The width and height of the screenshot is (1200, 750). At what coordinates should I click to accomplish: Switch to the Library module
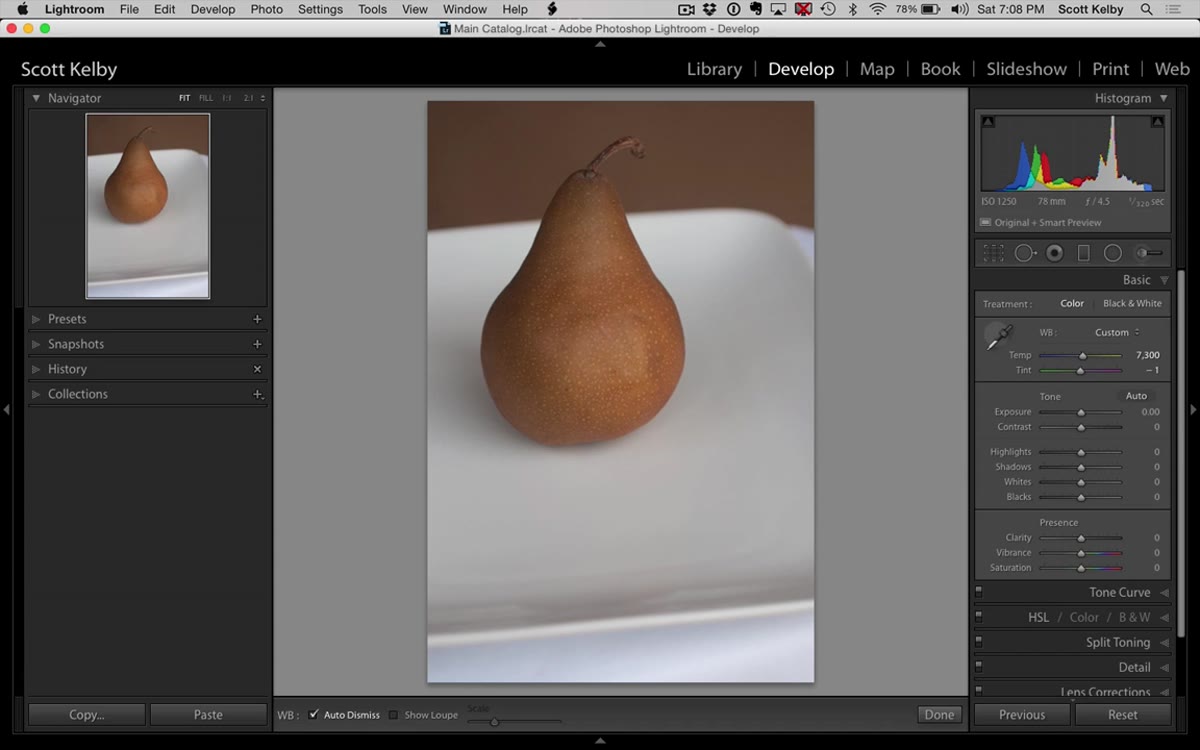tap(714, 69)
